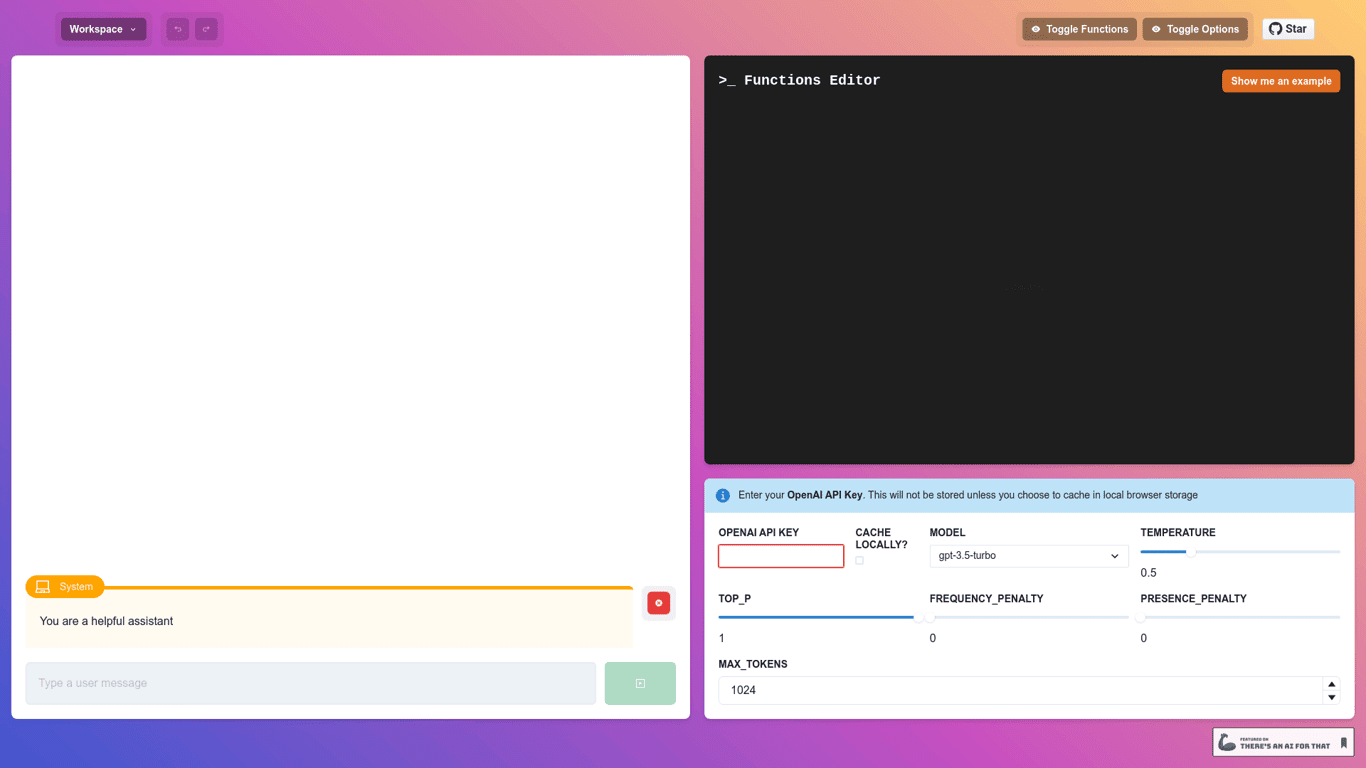Image resolution: width=1366 pixels, height=768 pixels.
Task: Star the project on GitHub
Action: coord(1288,29)
